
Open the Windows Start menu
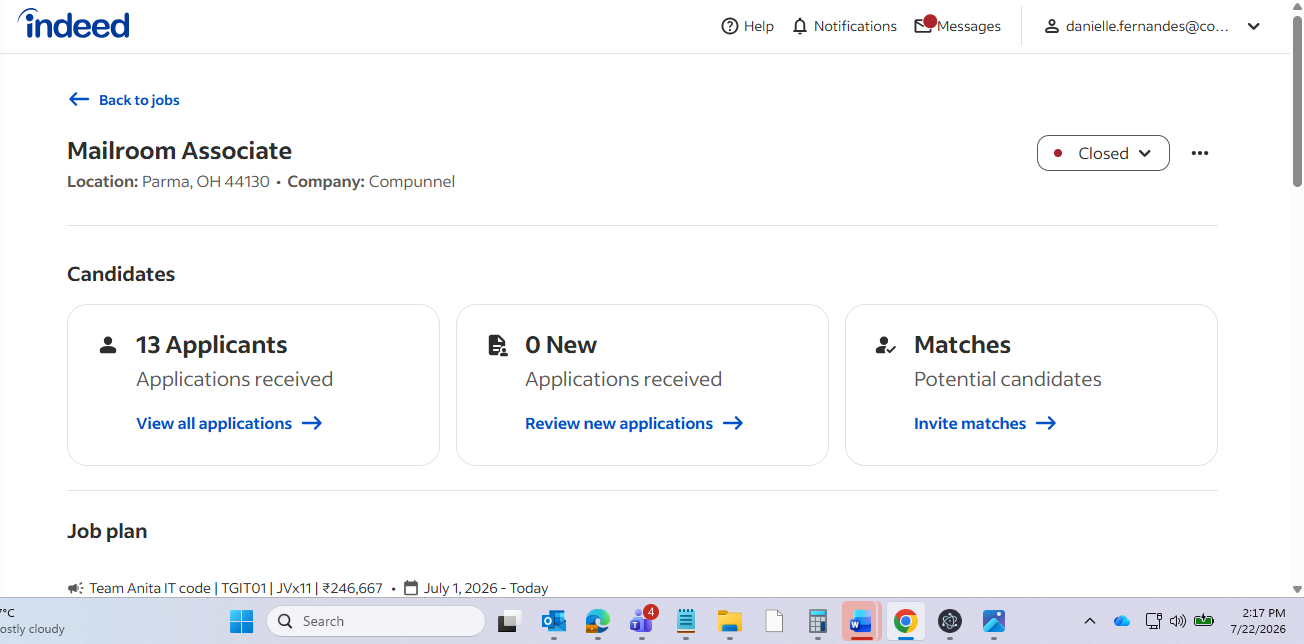[241, 621]
